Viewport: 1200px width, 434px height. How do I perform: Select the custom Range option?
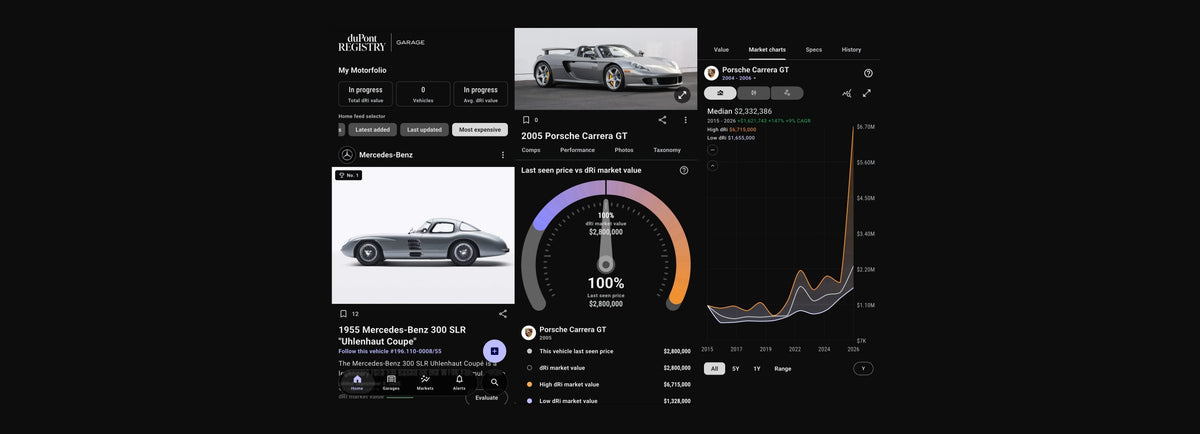click(x=782, y=369)
